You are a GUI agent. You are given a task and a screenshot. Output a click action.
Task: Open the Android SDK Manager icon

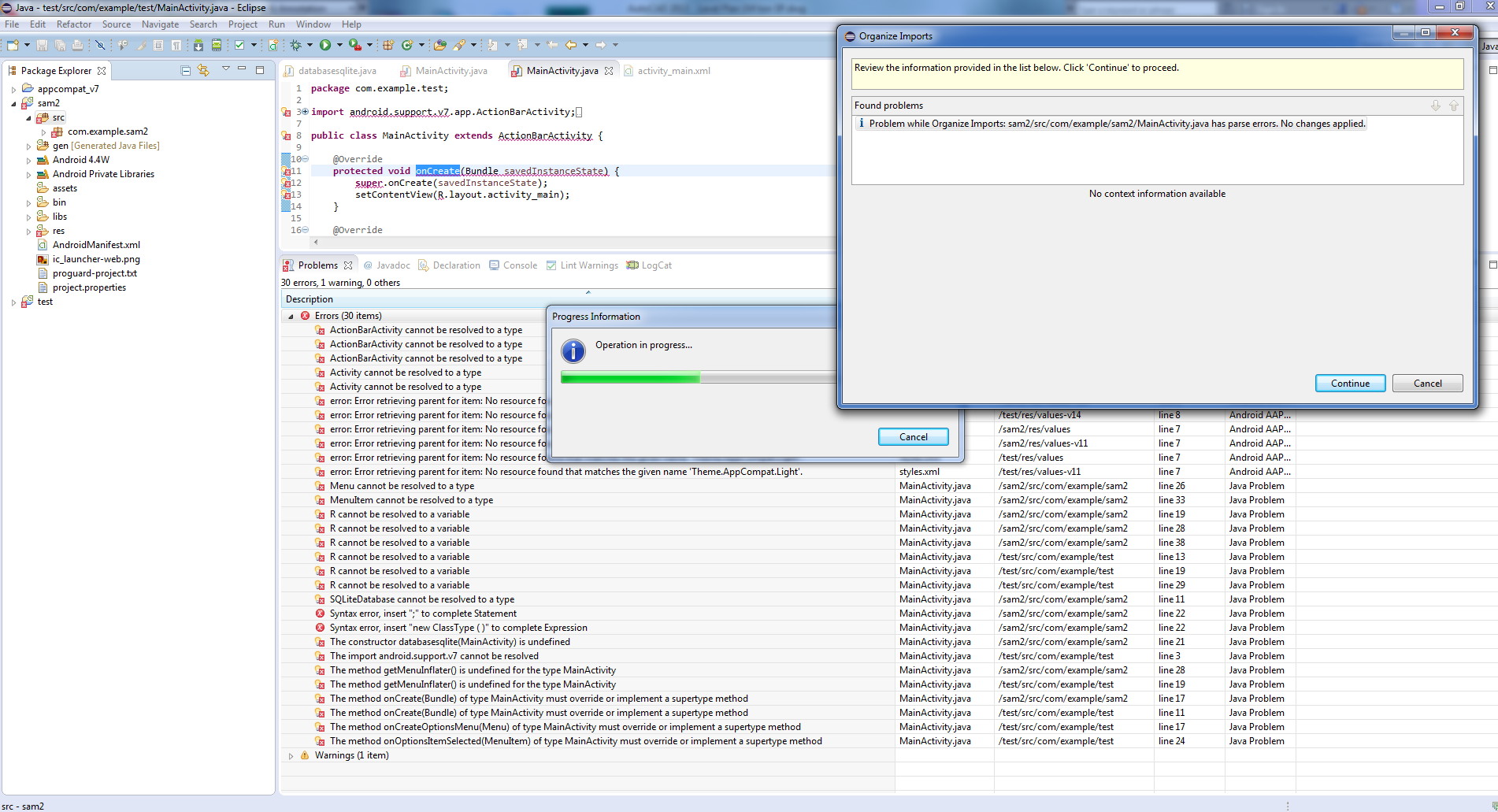198,45
